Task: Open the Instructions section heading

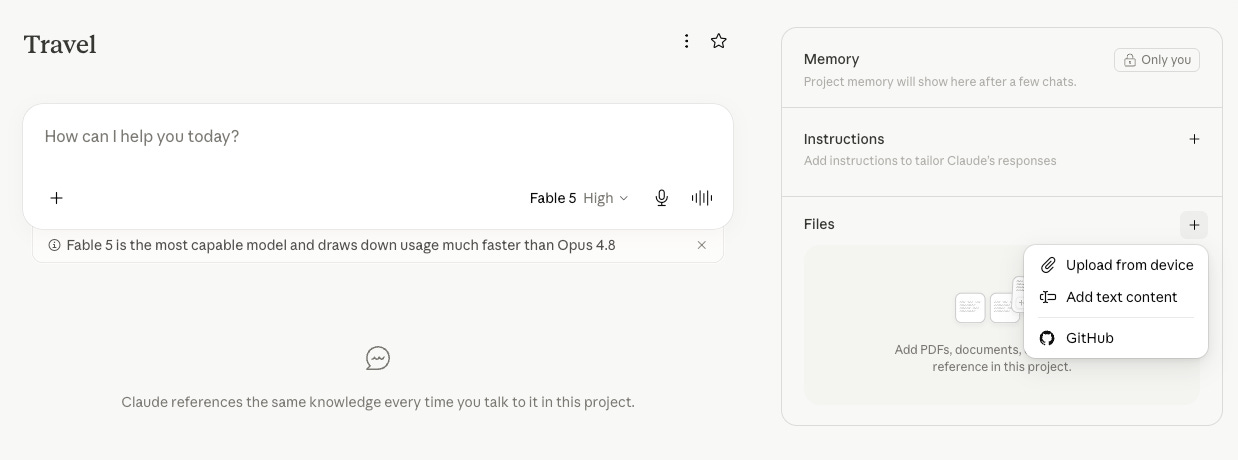Action: (x=844, y=139)
